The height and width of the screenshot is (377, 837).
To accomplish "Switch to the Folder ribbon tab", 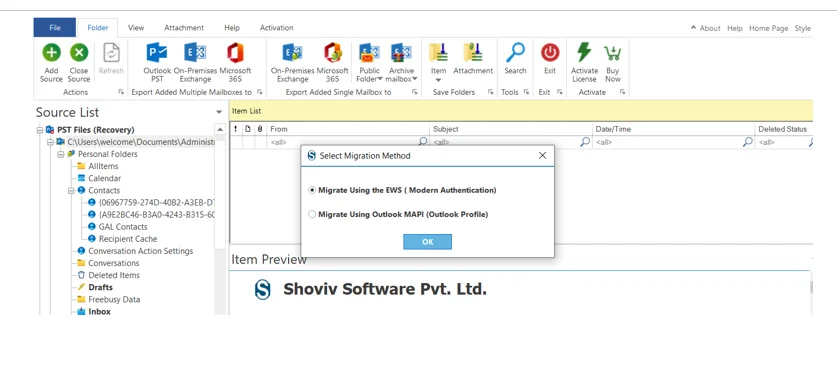I will 98,28.
